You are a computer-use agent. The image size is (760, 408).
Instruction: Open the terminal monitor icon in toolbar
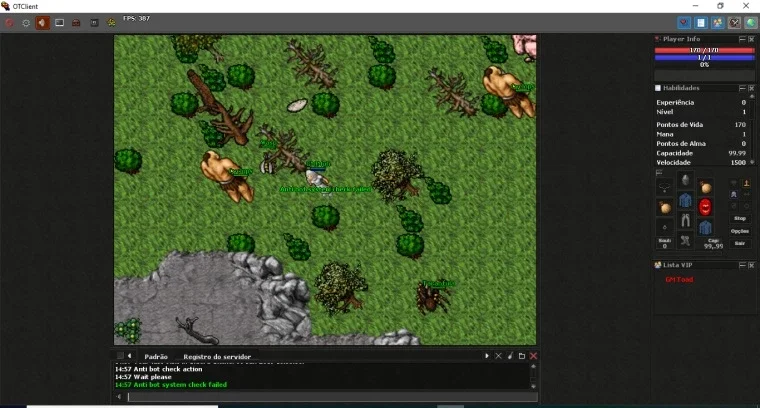tap(60, 23)
